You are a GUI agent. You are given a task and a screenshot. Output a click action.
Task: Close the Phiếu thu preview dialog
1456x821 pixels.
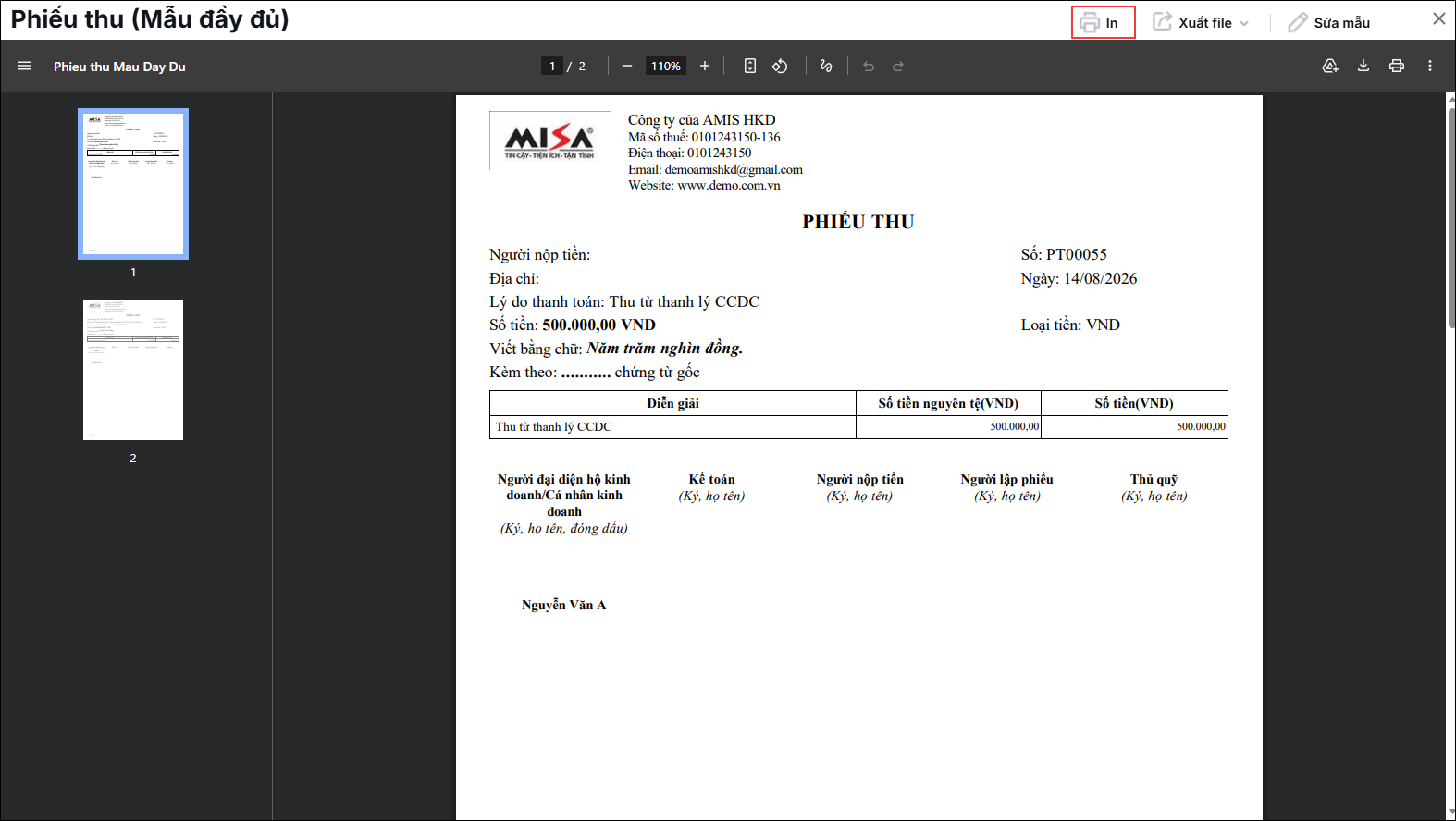pyautogui.click(x=1438, y=18)
